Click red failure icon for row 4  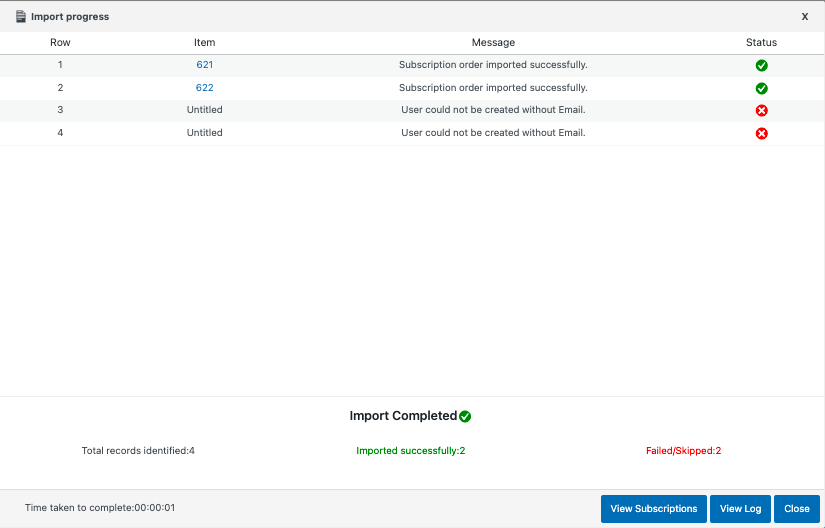tap(761, 134)
